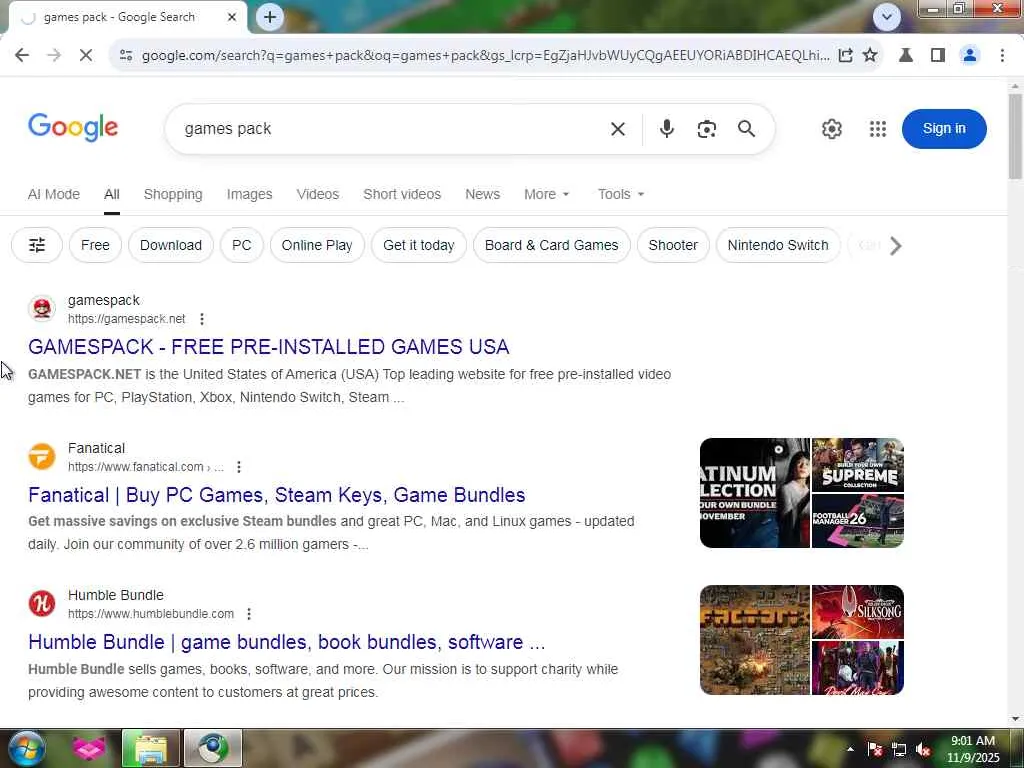
Task: Clear the search query
Action: click(618, 129)
